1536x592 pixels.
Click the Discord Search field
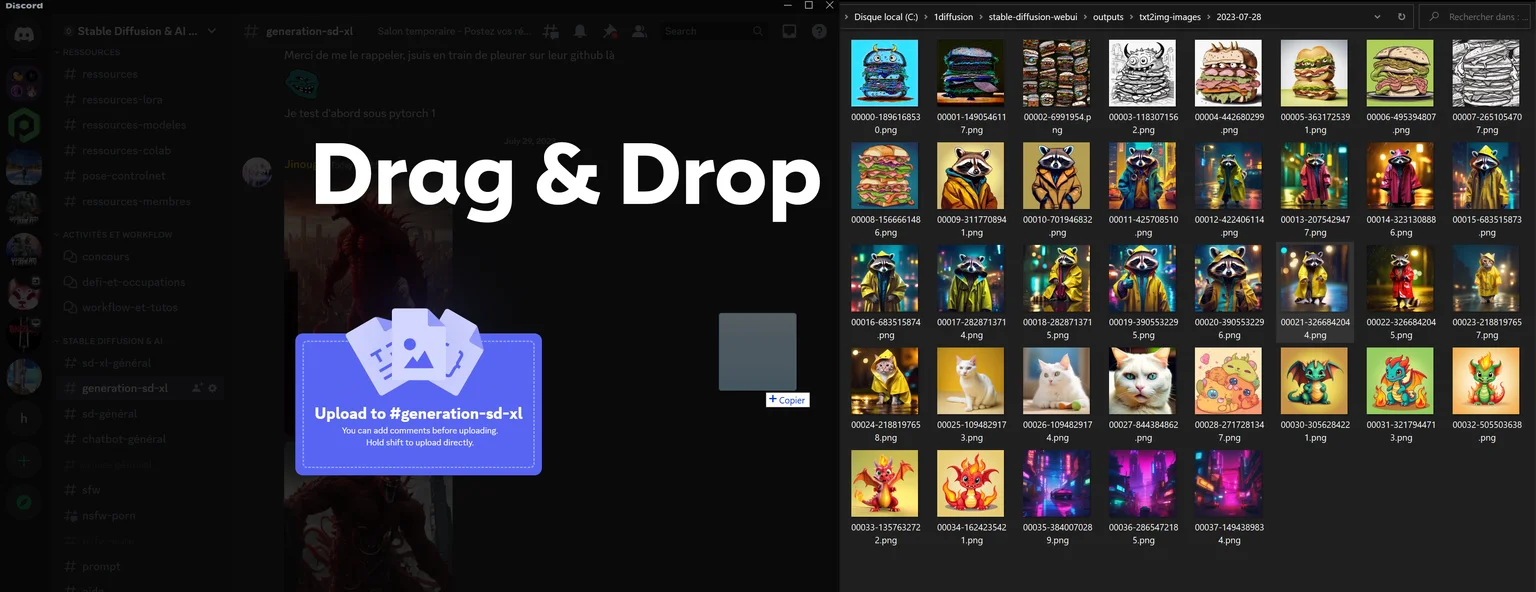(713, 31)
